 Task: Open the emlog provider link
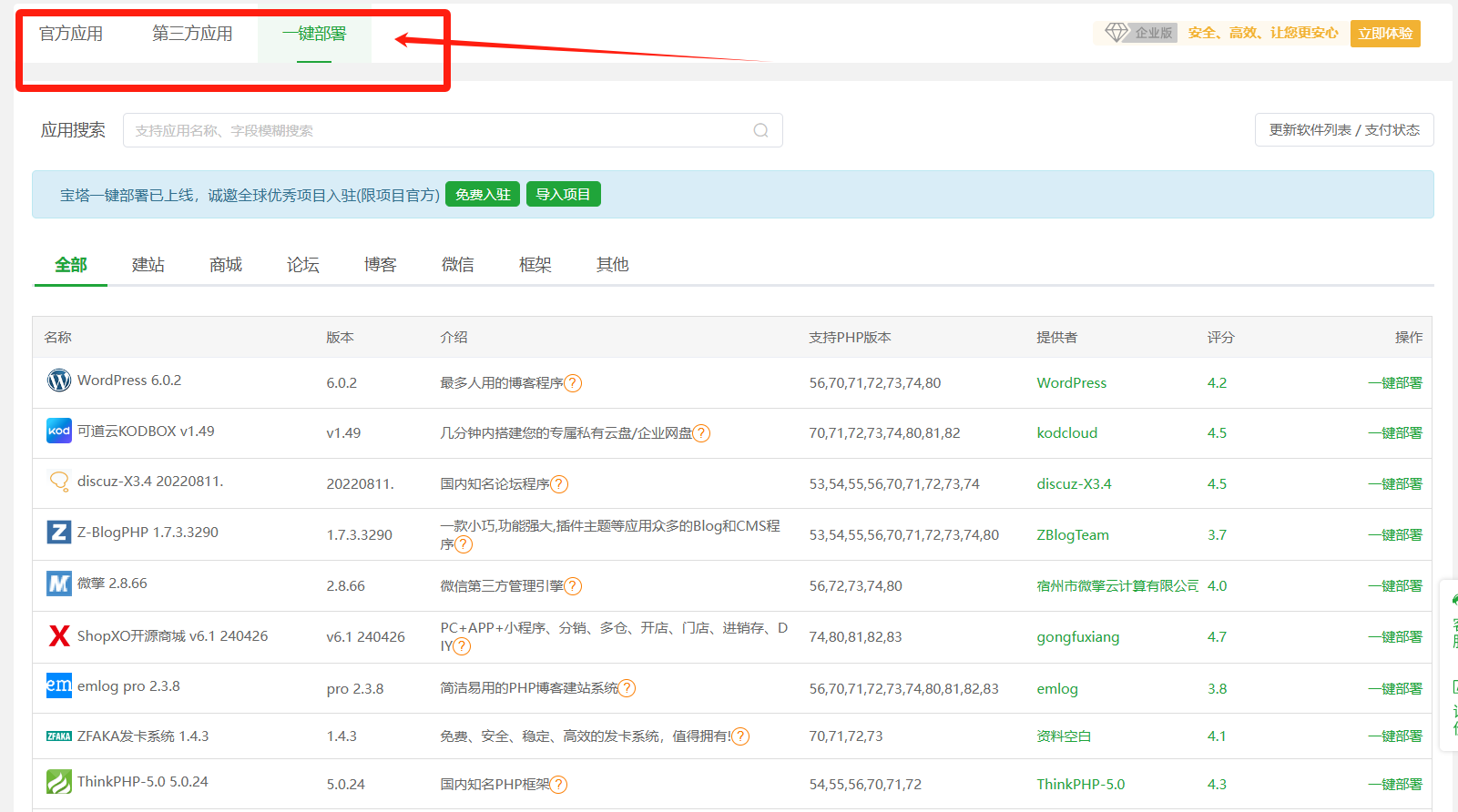pyautogui.click(x=1057, y=689)
